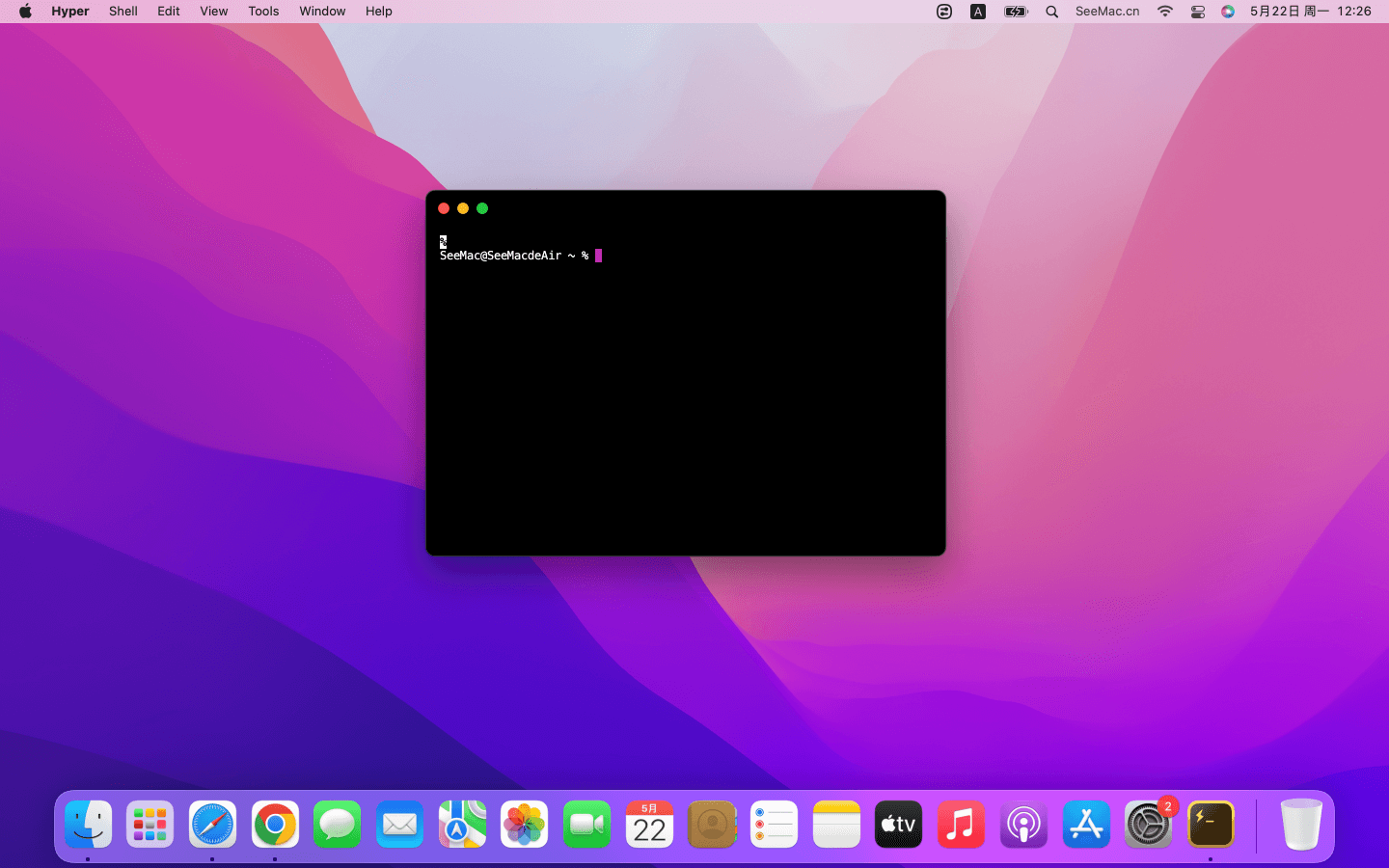This screenshot has width=1389, height=868.
Task: Open Spotlight search magnifier icon
Action: click(1051, 12)
